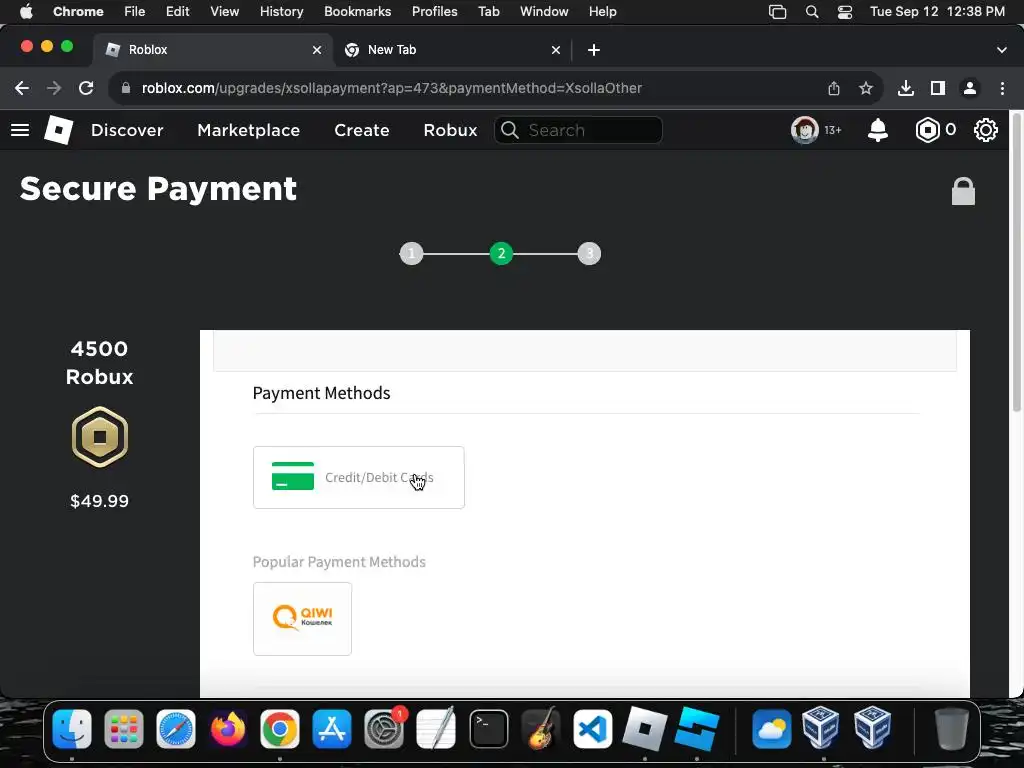Click step 1 in payment progress
This screenshot has width=1024, height=768.
click(411, 253)
